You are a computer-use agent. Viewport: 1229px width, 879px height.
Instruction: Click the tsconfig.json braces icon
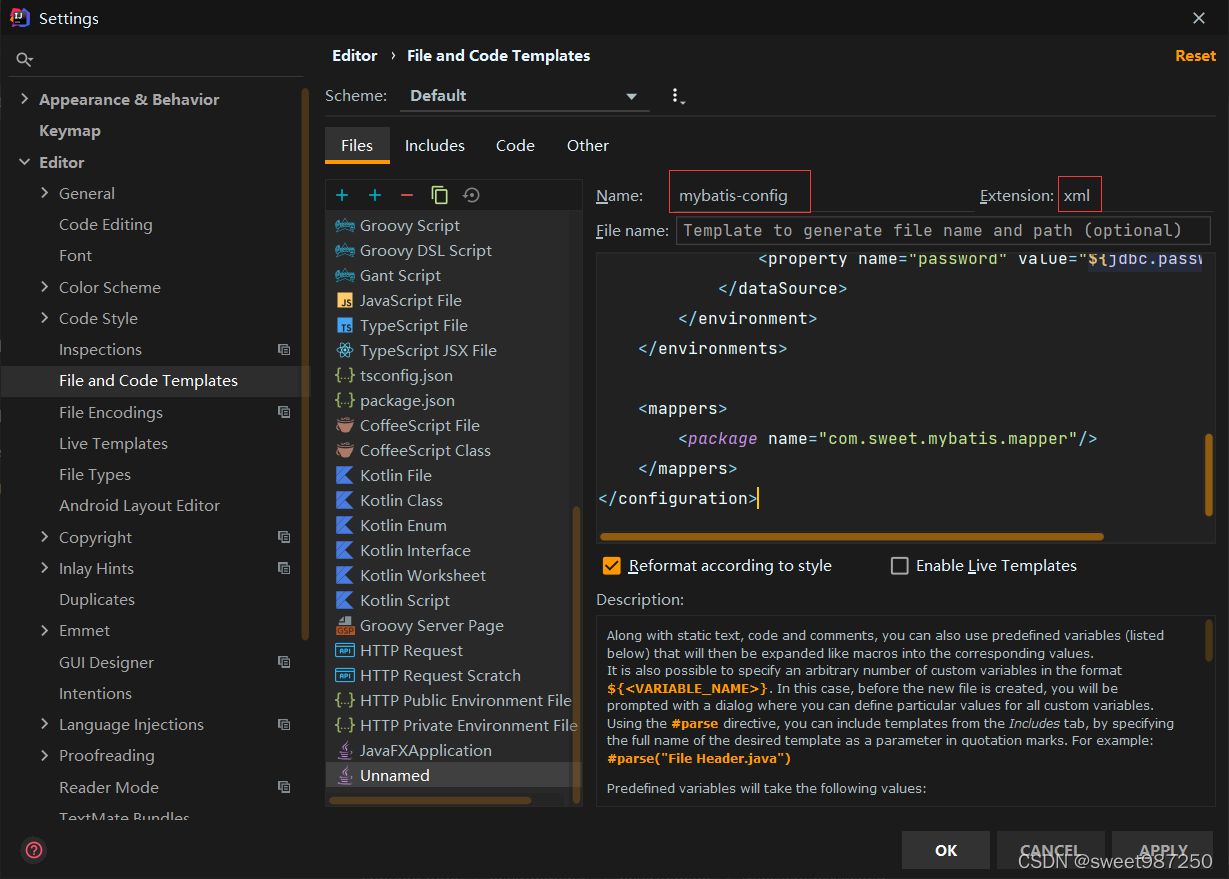345,375
